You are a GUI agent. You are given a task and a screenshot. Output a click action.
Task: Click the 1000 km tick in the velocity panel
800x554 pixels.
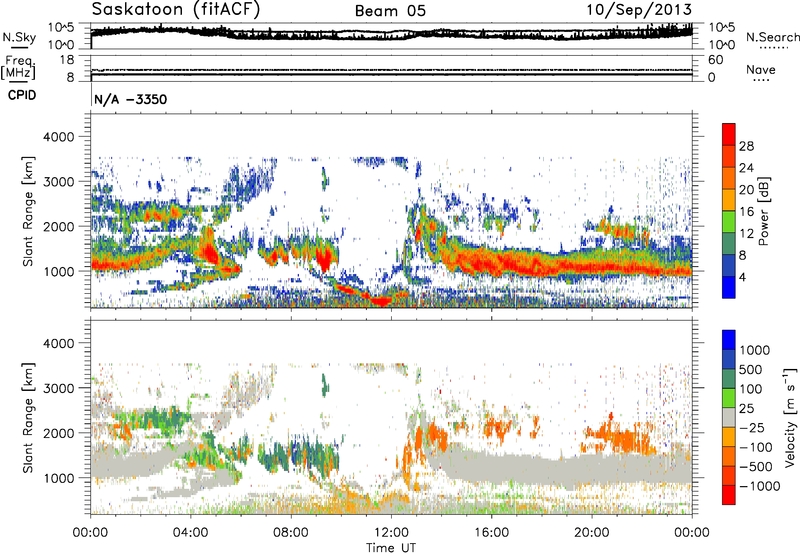[x=59, y=478]
